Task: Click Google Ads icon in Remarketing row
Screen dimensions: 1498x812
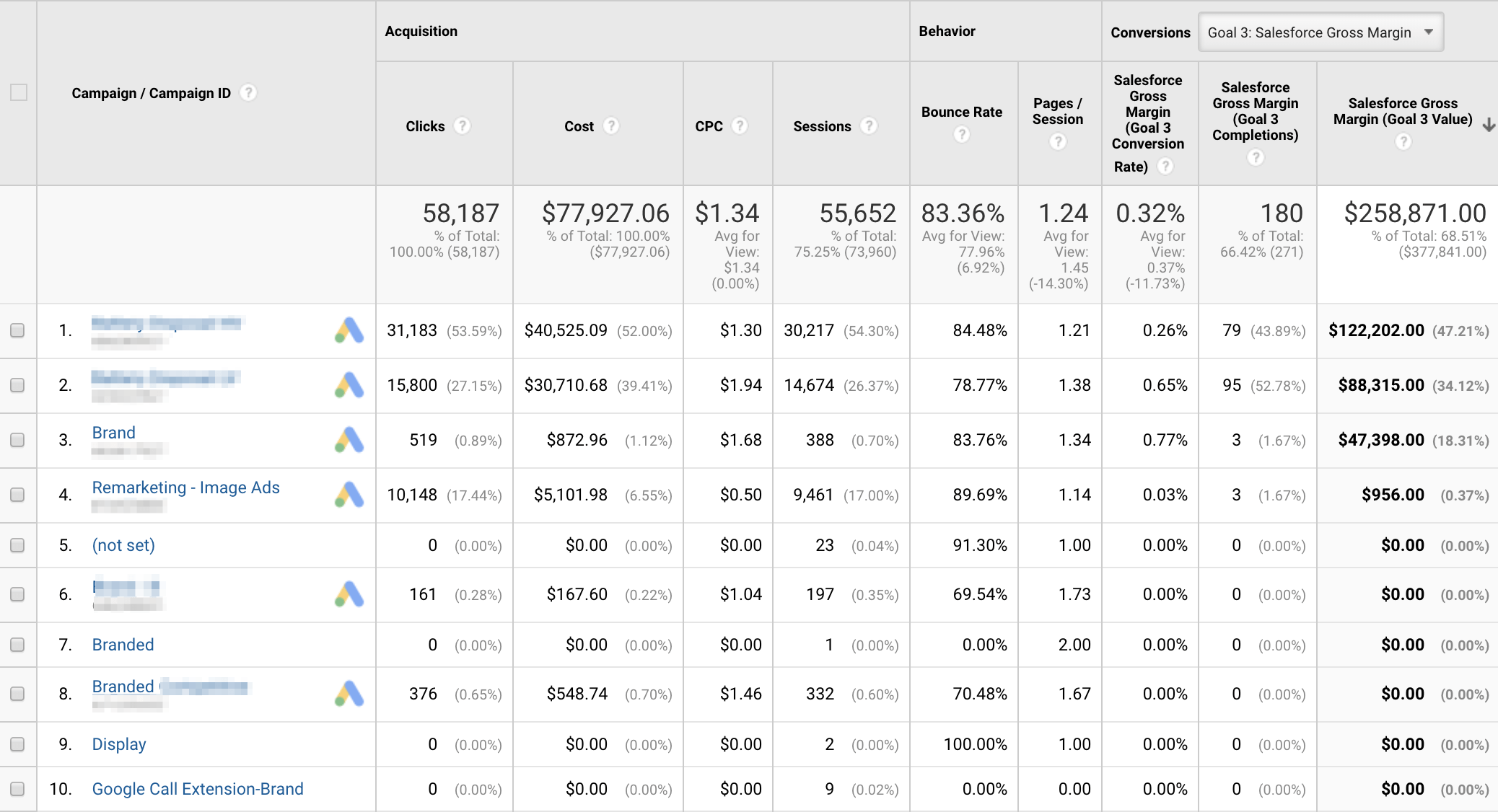Action: pyautogui.click(x=349, y=495)
